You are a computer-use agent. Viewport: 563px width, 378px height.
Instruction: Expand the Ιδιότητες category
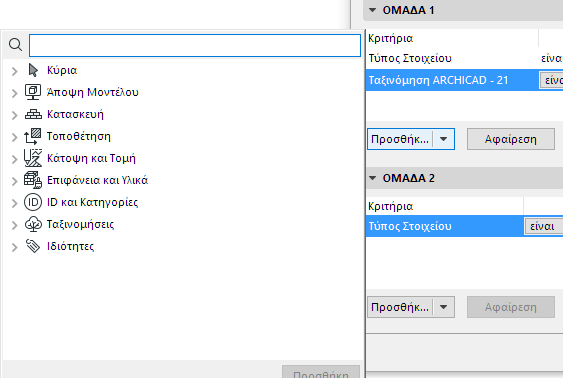coord(14,247)
